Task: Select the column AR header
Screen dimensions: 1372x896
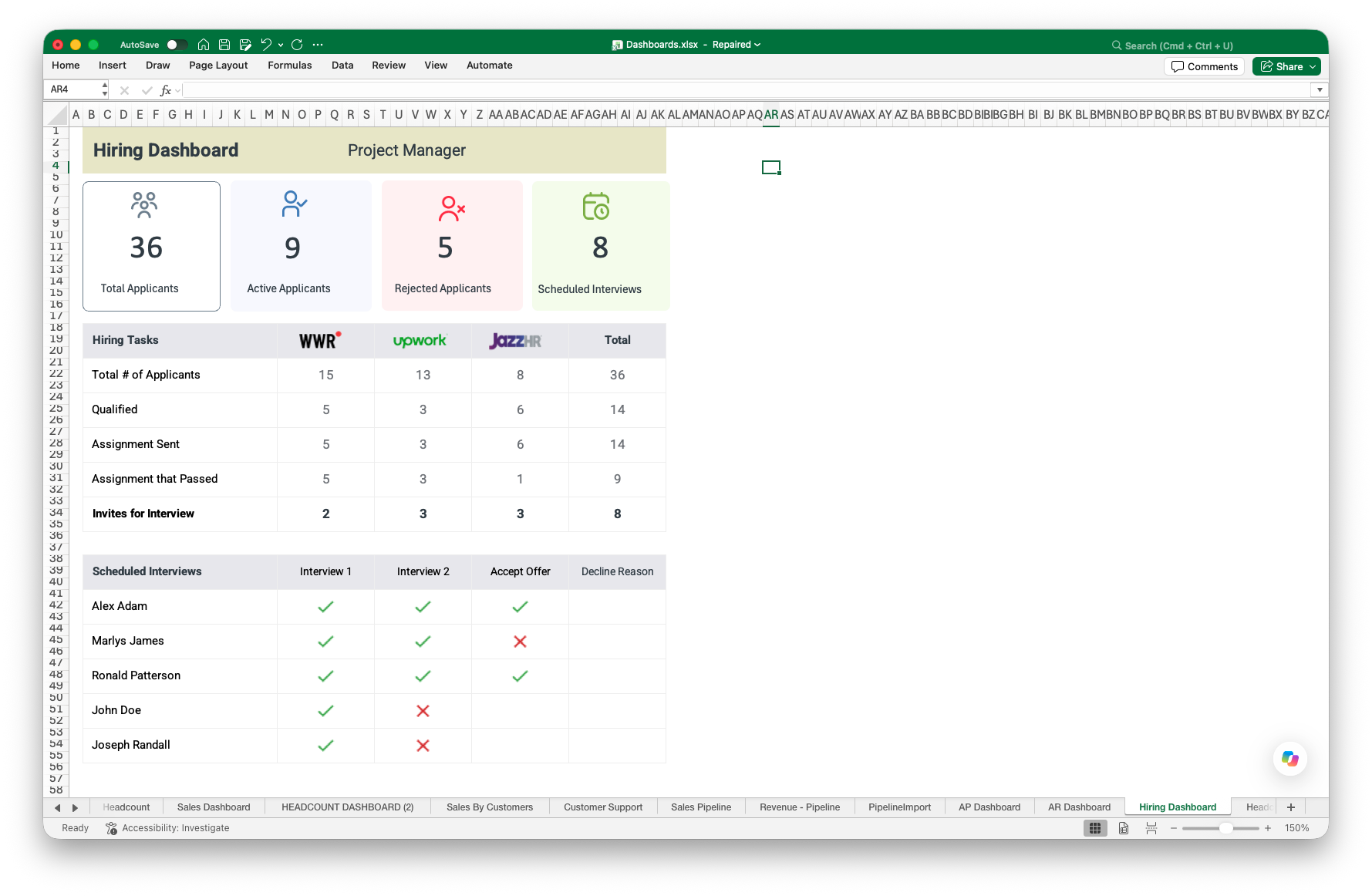Action: click(771, 115)
